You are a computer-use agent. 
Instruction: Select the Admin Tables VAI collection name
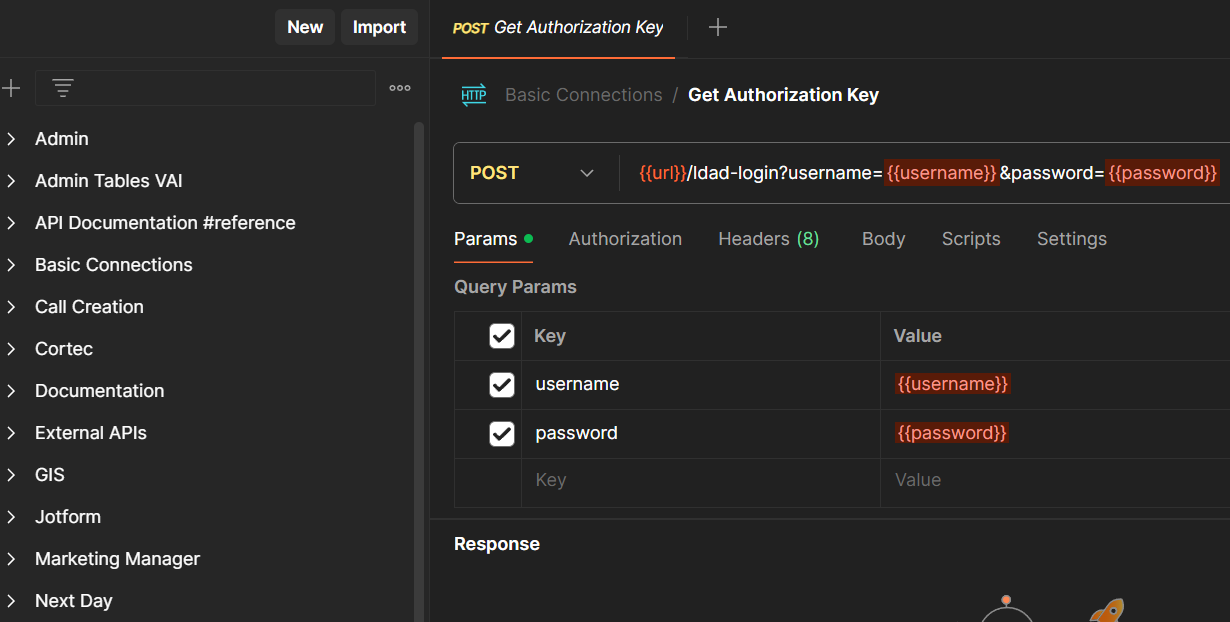(x=109, y=181)
